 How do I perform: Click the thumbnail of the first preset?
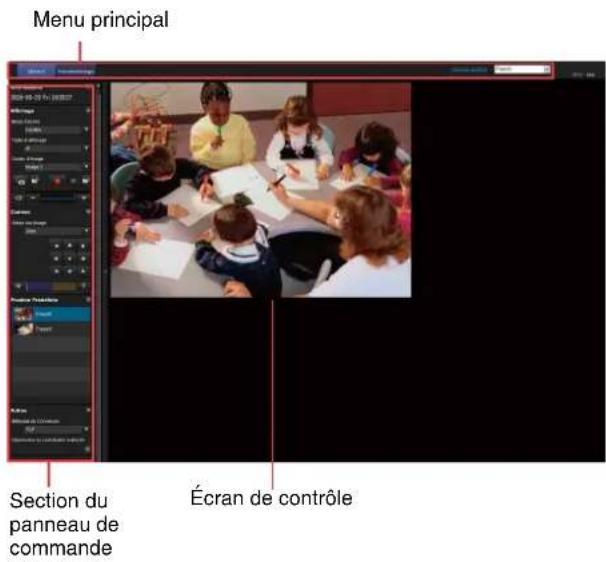point(23,314)
